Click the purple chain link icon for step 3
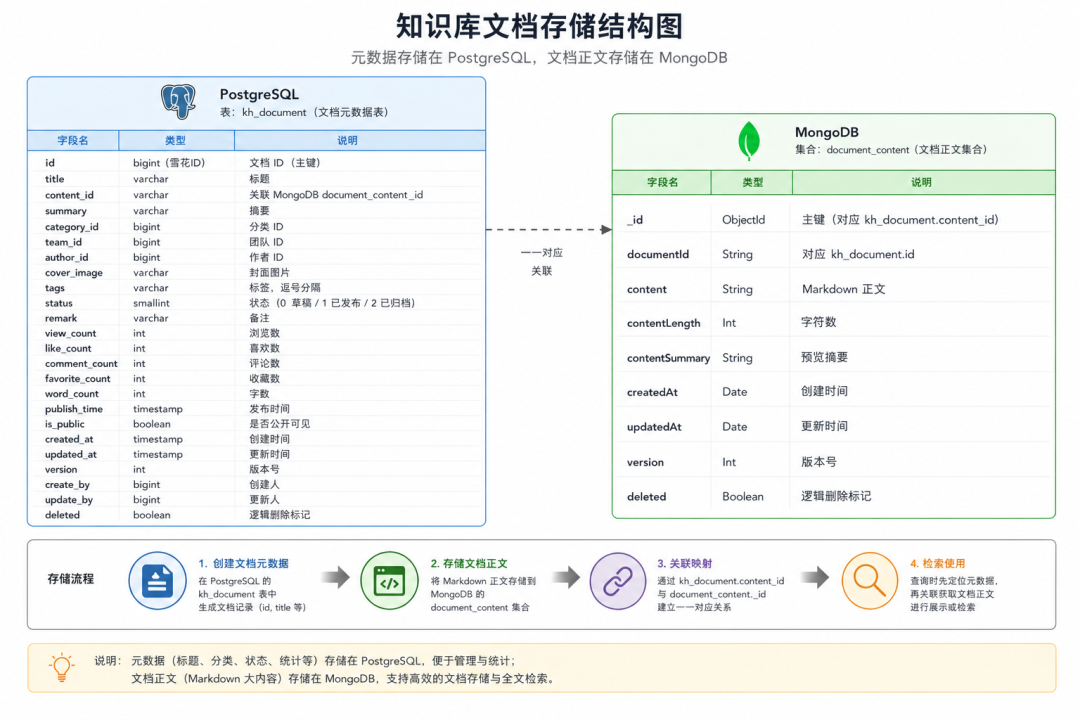The width and height of the screenshot is (1080, 720). (x=618, y=581)
